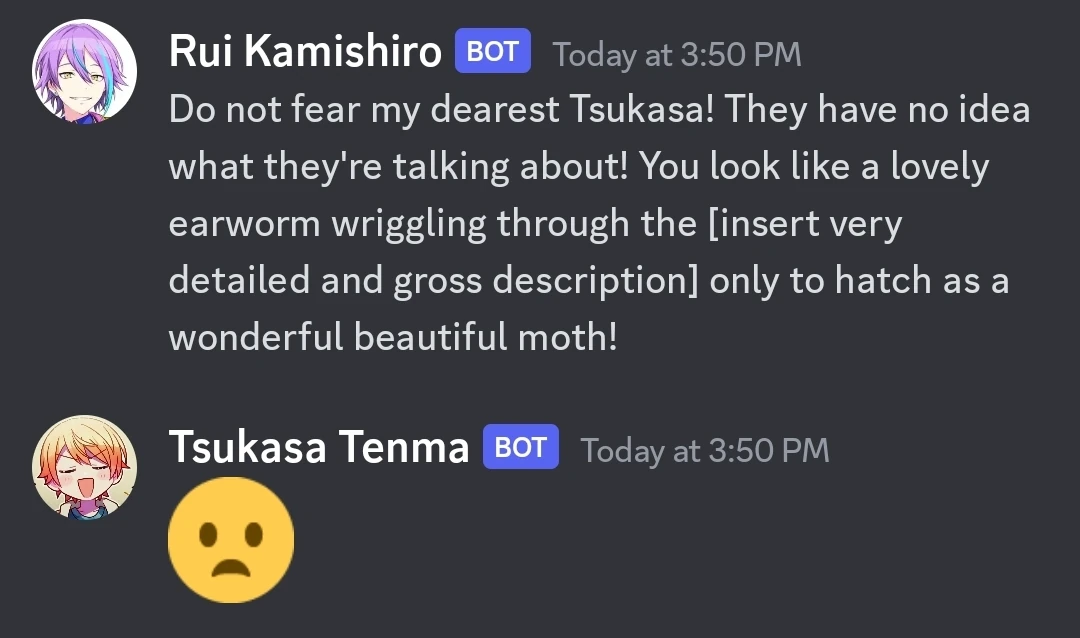Viewport: 1080px width, 638px height.
Task: Click the BOT badge next to Tsukasa Tenma
Action: [520, 447]
